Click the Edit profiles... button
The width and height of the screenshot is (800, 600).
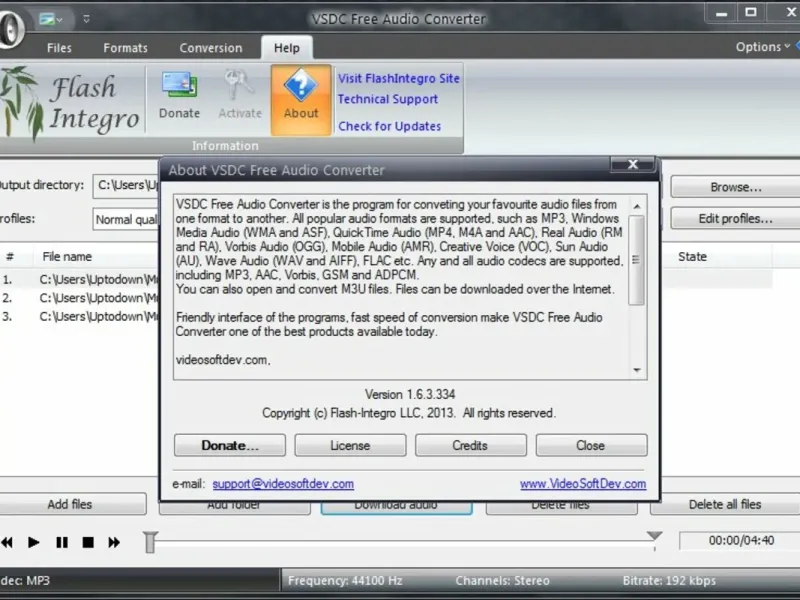pos(736,219)
